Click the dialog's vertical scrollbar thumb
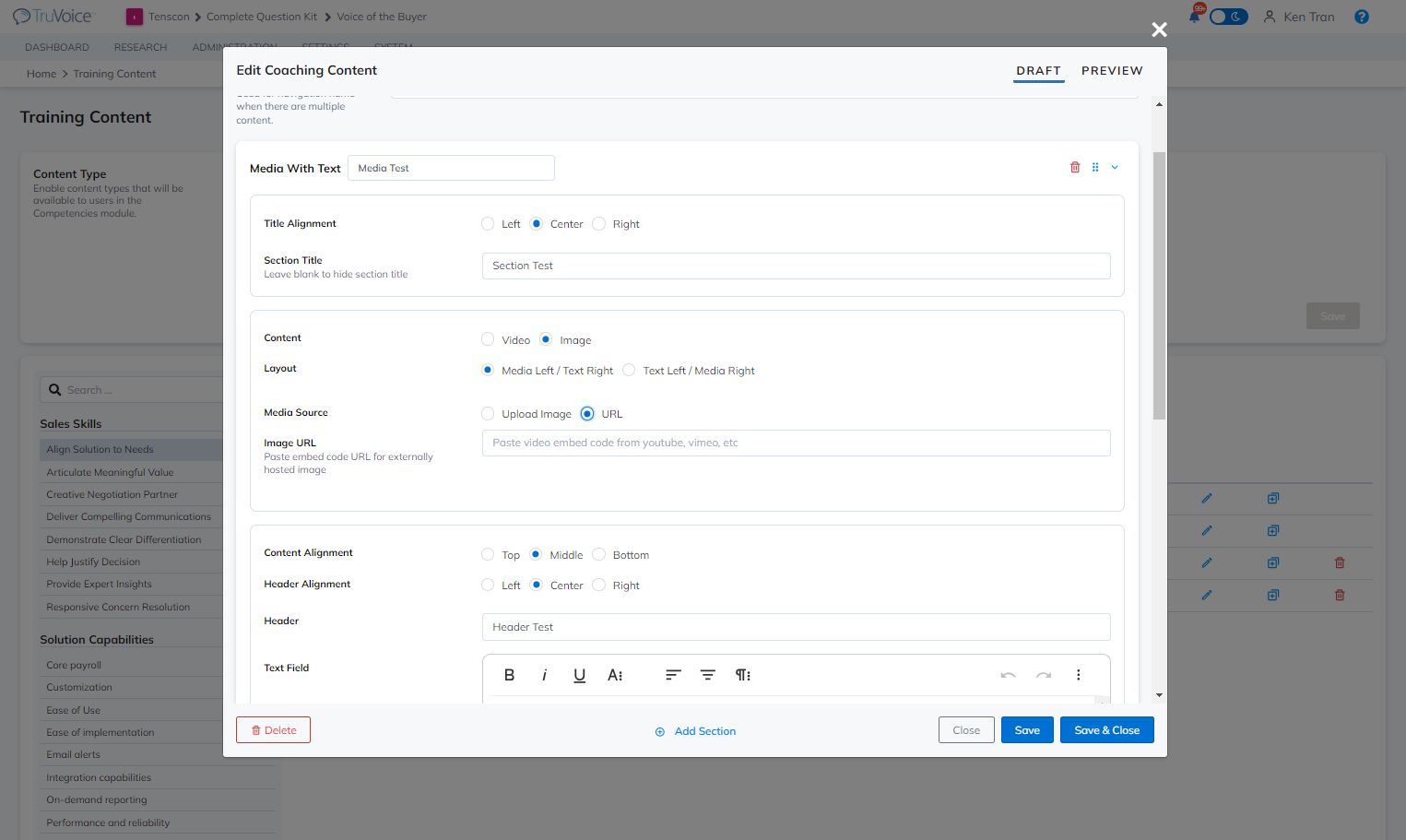1406x840 pixels. [x=1159, y=286]
